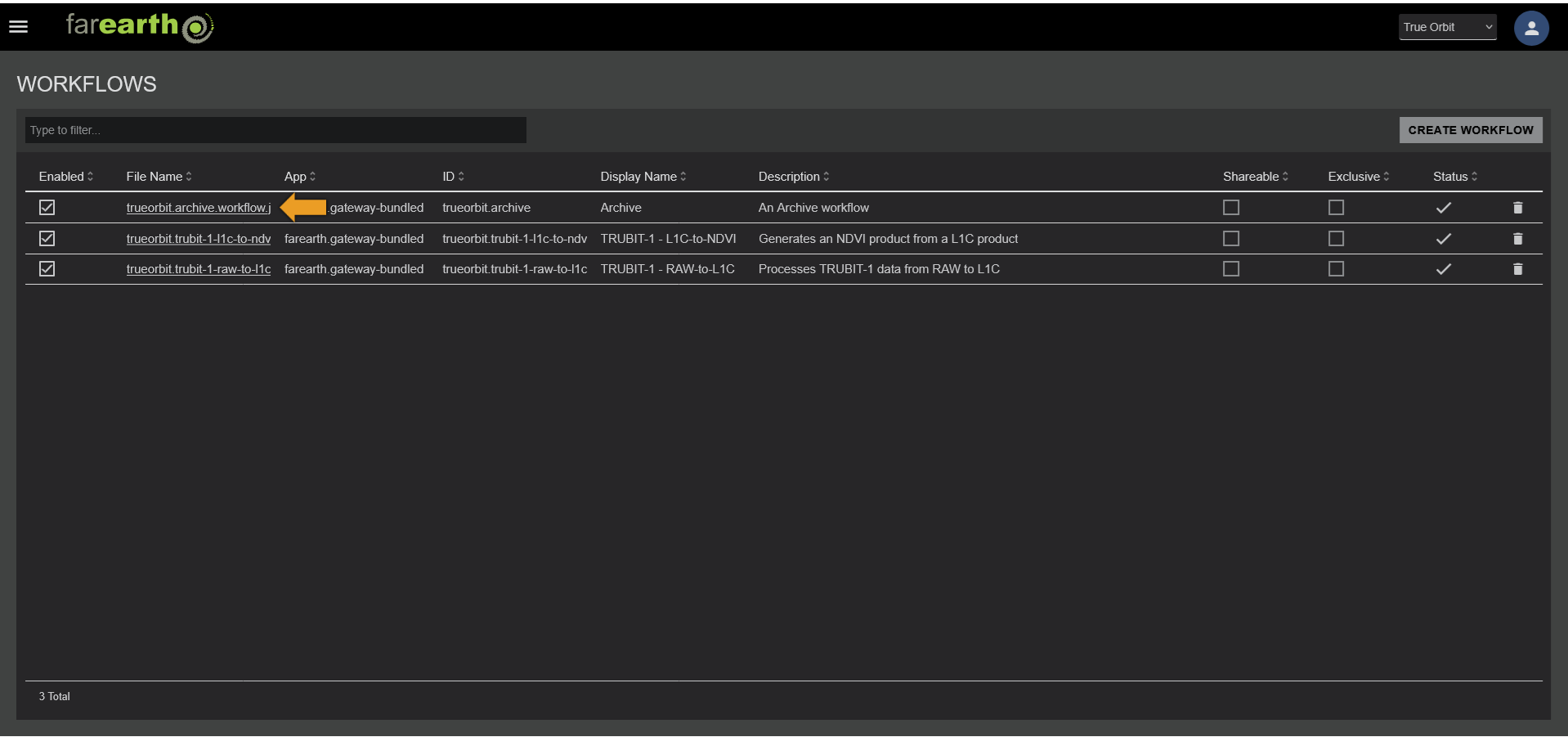The width and height of the screenshot is (1568, 737).
Task: Click App cell of RAW-to-L1C row
Action: (354, 269)
